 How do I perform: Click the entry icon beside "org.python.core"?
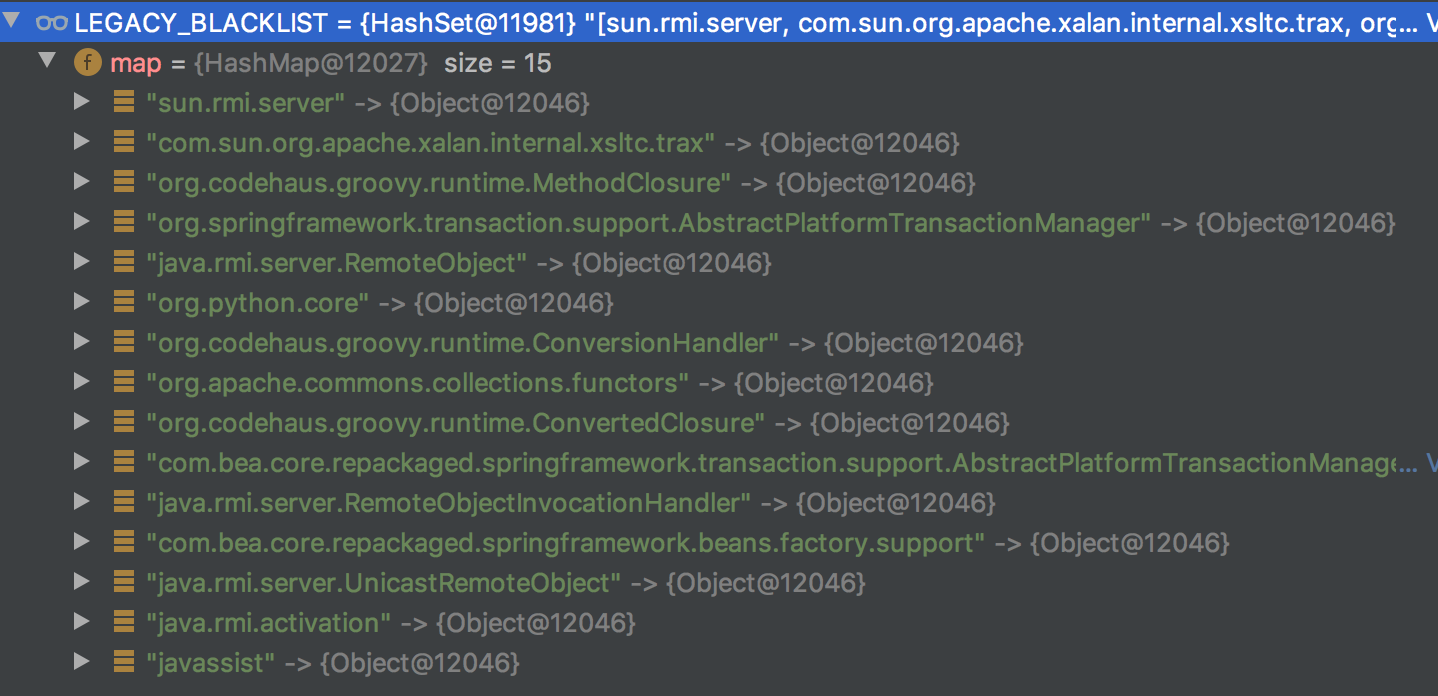(x=124, y=302)
